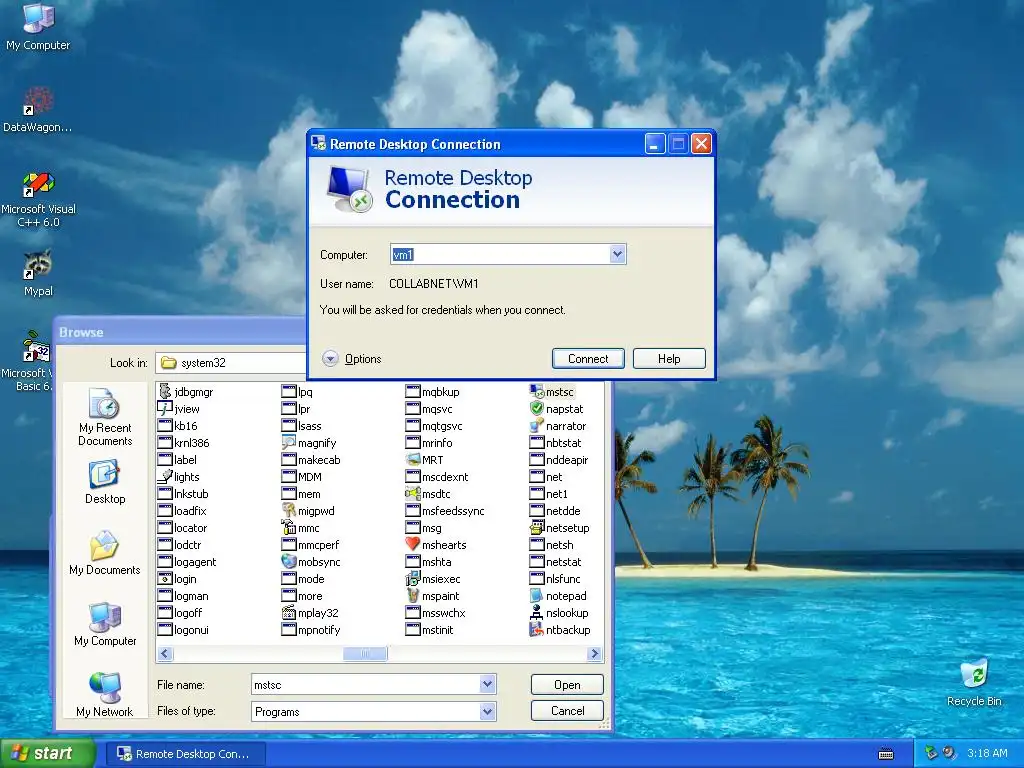This screenshot has height=768, width=1024.
Task: Select the magnify file
Action: click(x=309, y=443)
